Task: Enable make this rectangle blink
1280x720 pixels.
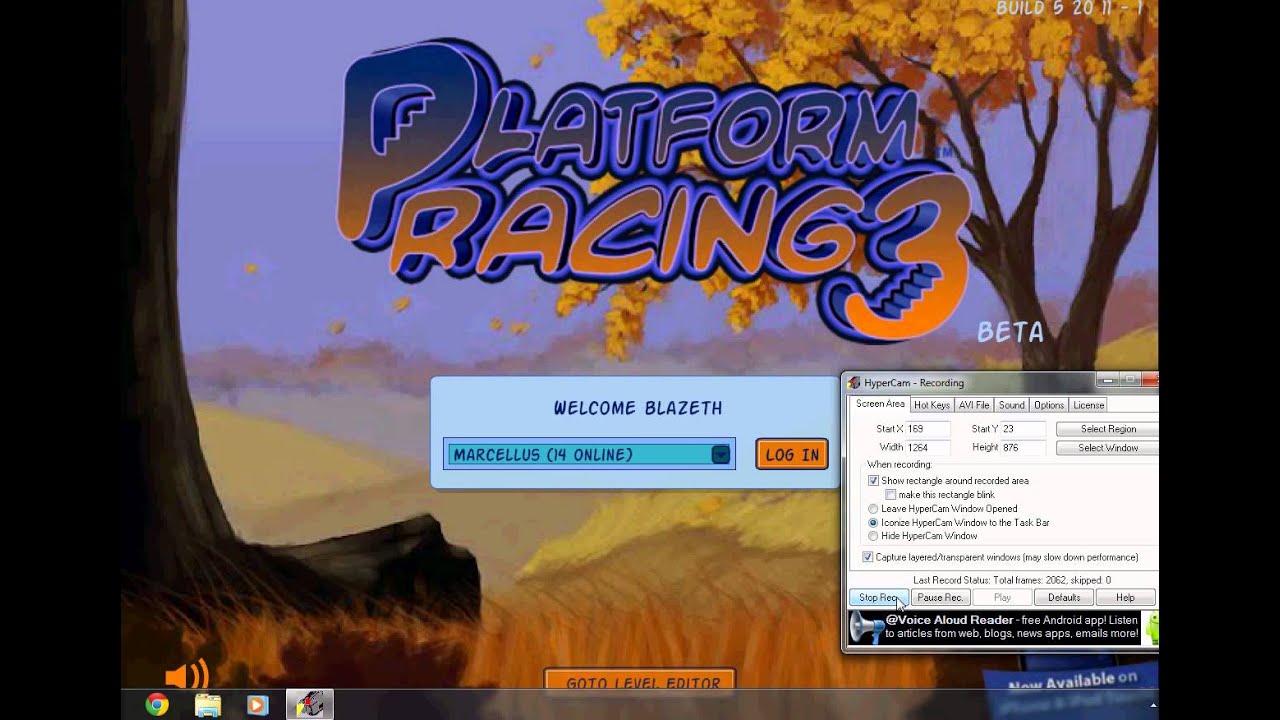Action: (890, 495)
